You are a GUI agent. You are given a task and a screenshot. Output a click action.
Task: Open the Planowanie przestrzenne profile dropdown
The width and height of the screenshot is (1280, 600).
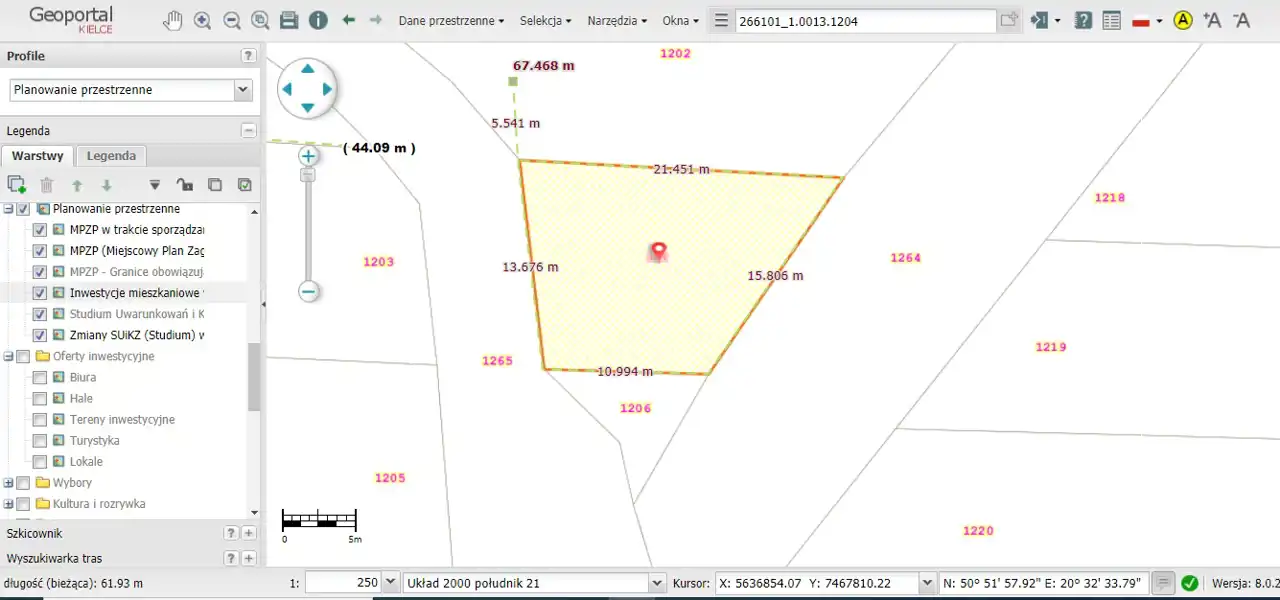click(x=242, y=90)
